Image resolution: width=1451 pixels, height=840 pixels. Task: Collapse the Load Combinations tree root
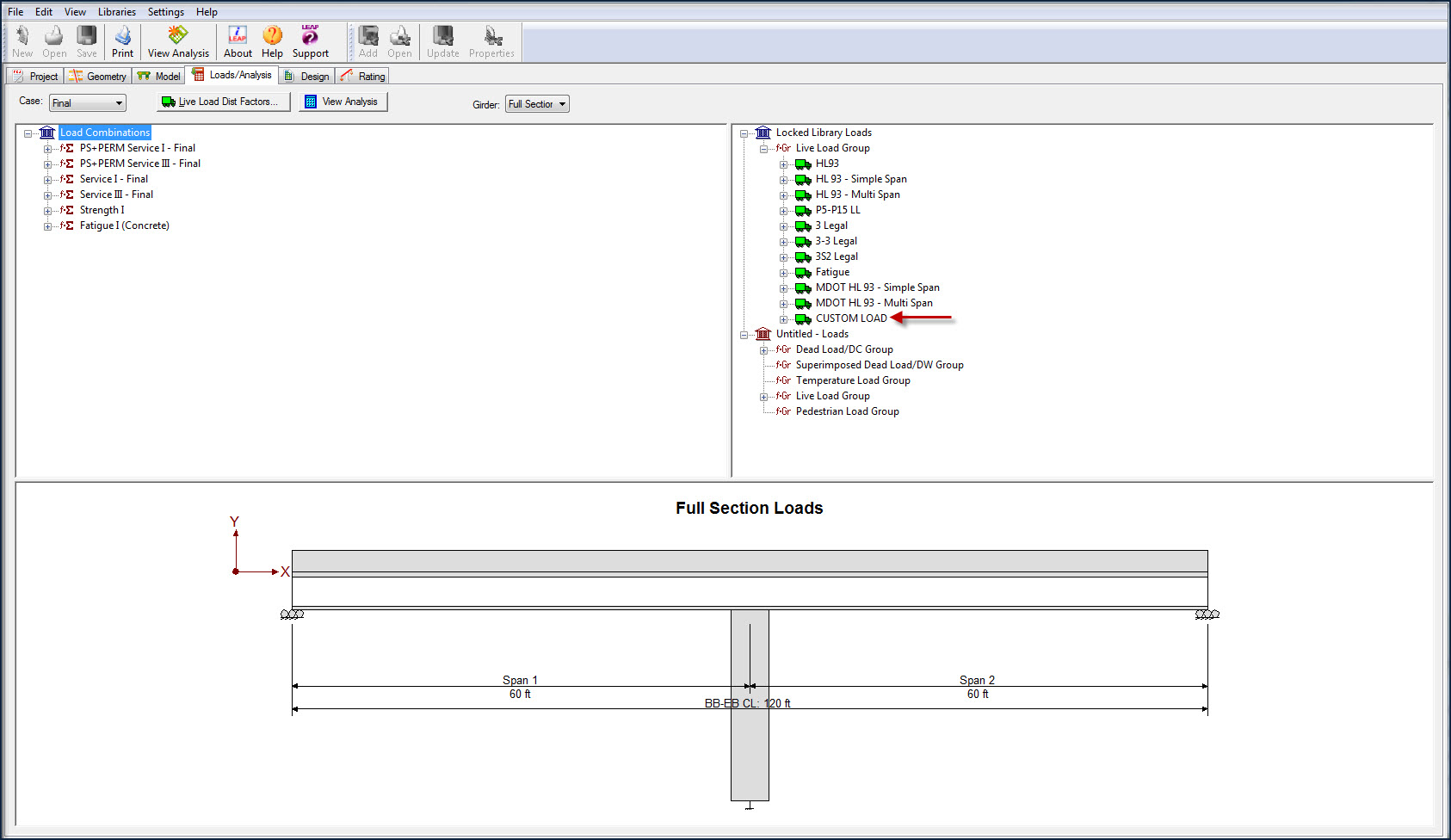click(x=28, y=133)
